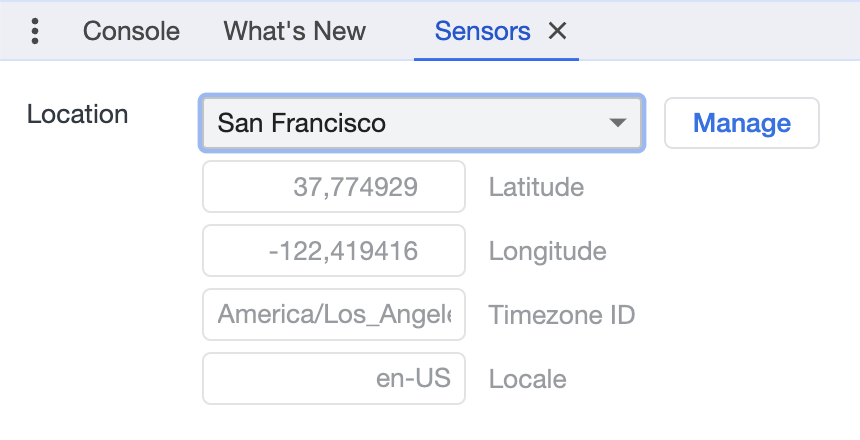This screenshot has height=440, width=860.
Task: Open the three-dot DevTools drawer menu
Action: click(36, 31)
